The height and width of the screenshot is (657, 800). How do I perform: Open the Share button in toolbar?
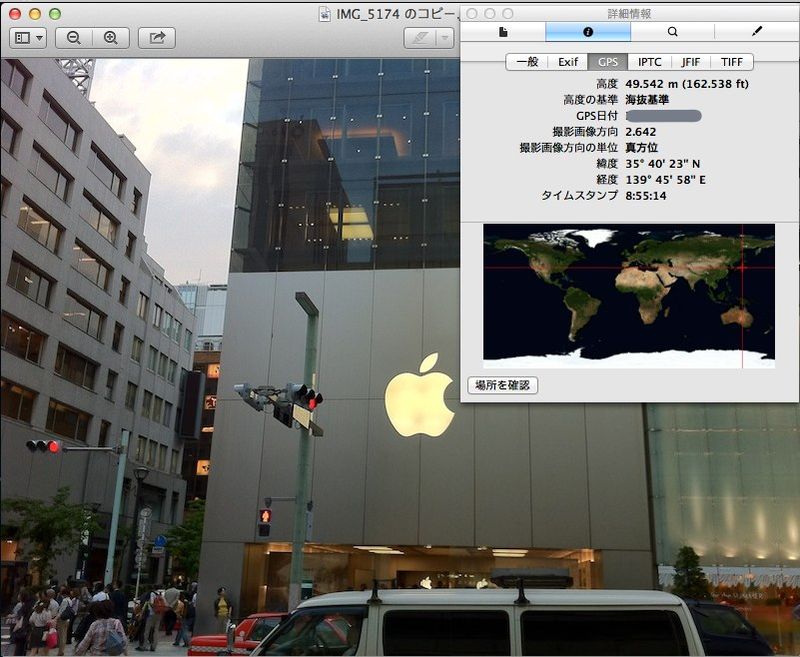[157, 38]
